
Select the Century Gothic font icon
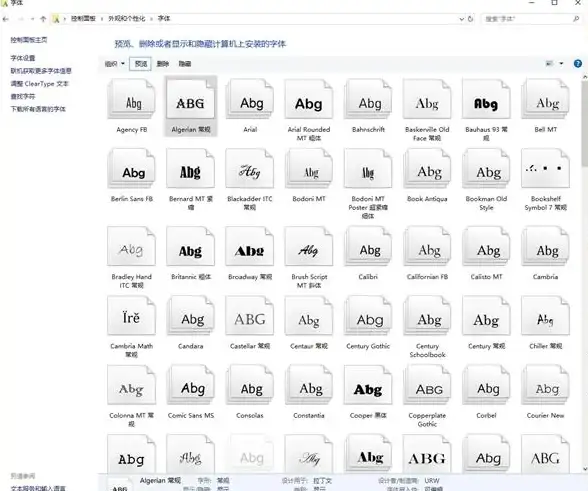coord(368,316)
